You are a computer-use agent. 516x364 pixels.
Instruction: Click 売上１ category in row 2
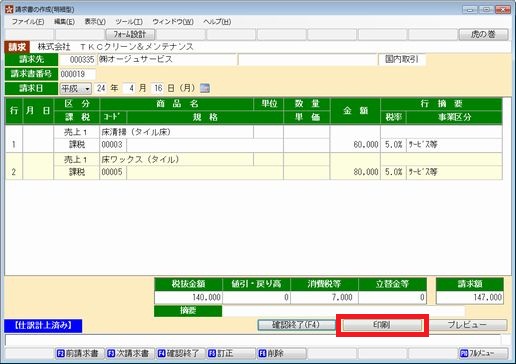76,159
